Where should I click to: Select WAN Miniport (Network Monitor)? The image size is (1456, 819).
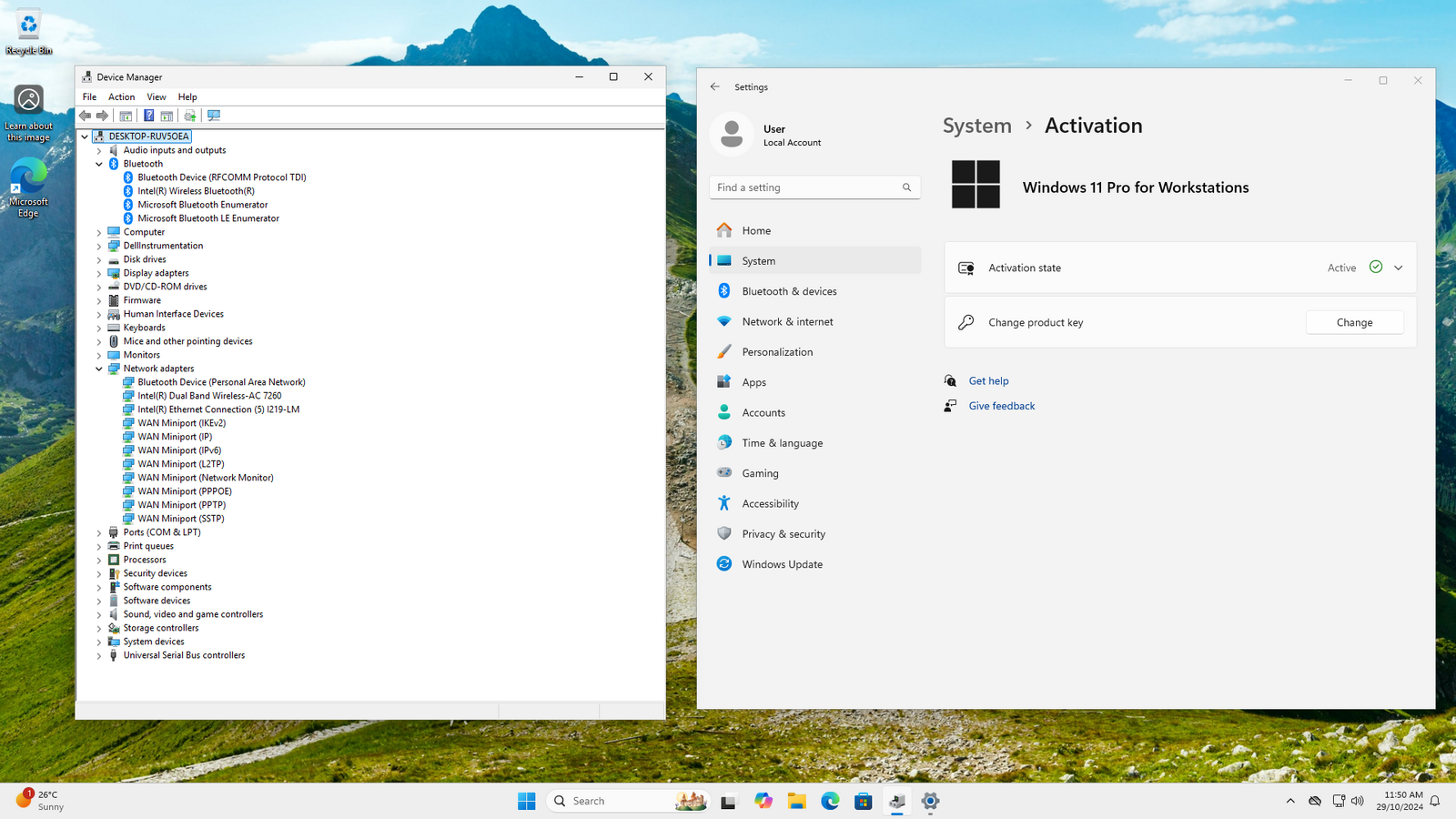pyautogui.click(x=206, y=478)
